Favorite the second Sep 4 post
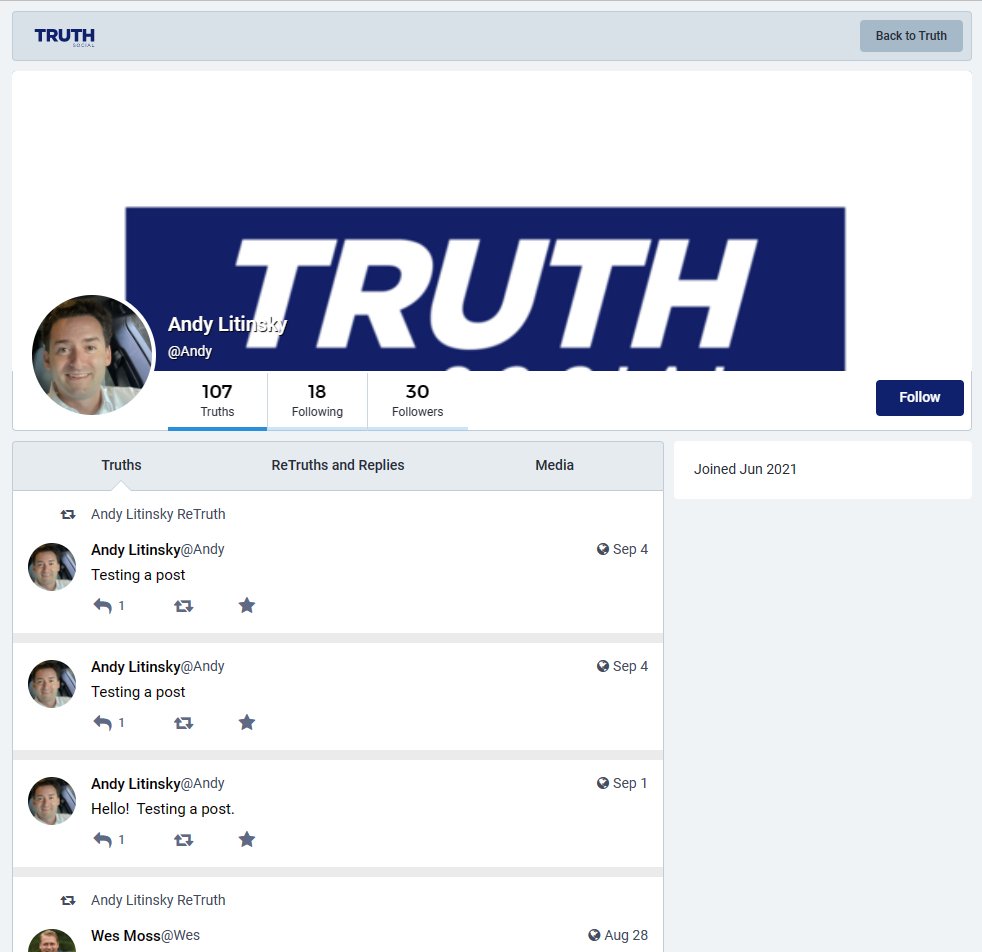This screenshot has height=952, width=982. click(247, 723)
